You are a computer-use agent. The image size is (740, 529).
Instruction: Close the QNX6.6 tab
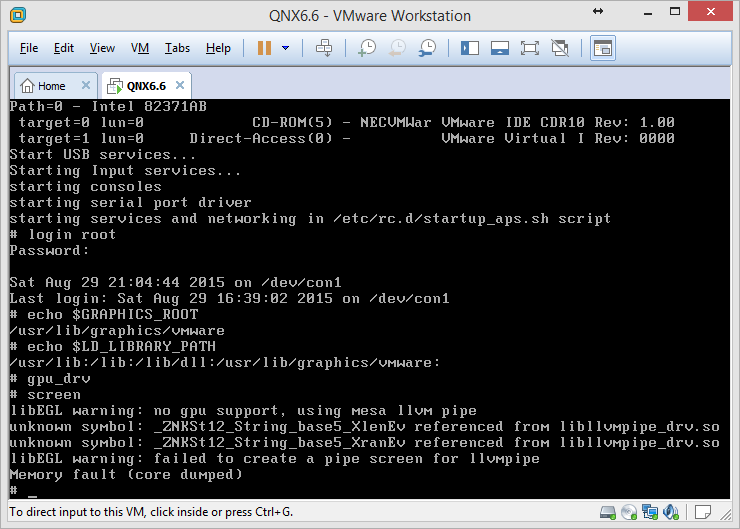(x=179, y=86)
